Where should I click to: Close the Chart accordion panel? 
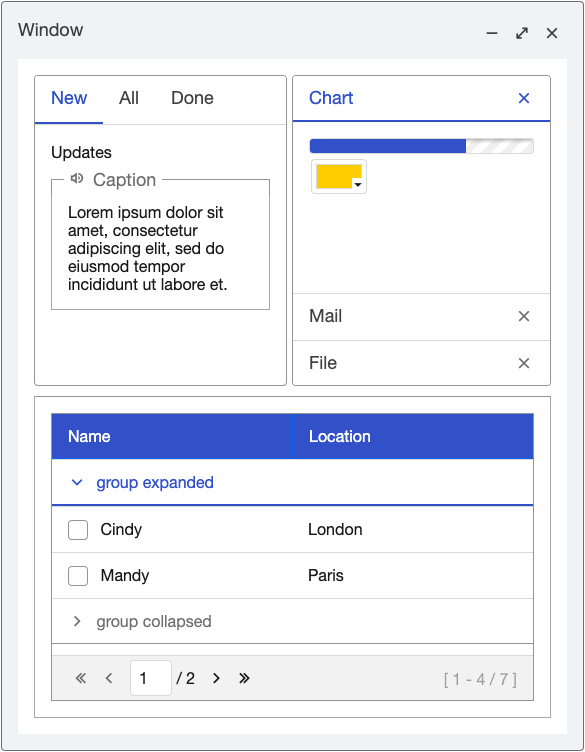(x=524, y=98)
